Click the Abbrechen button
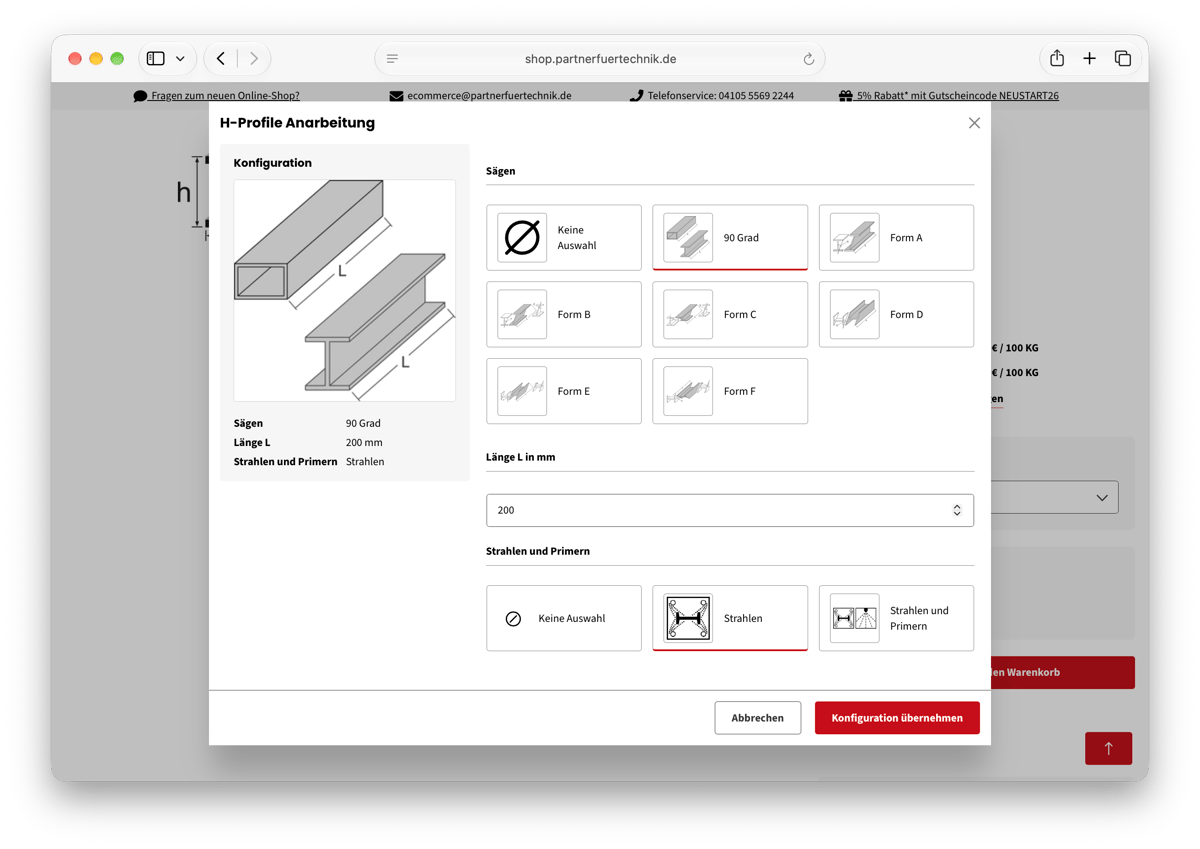This screenshot has height=849, width=1200. (758, 718)
